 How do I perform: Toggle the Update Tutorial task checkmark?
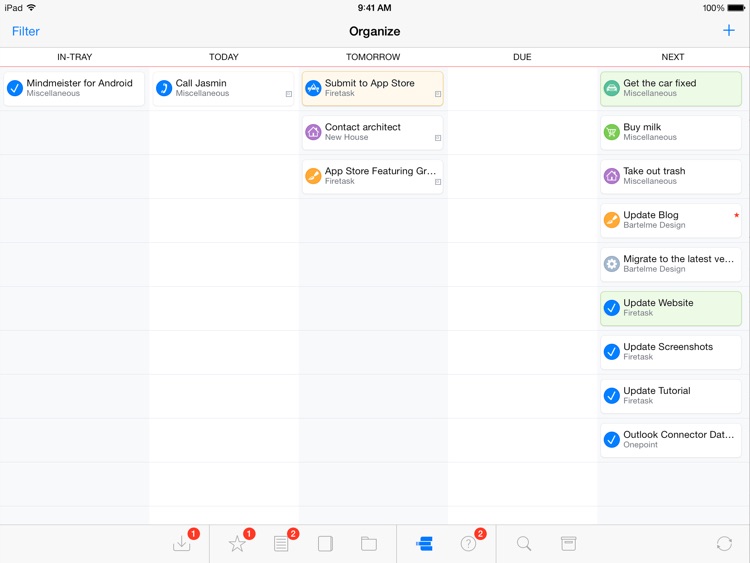coord(612,396)
